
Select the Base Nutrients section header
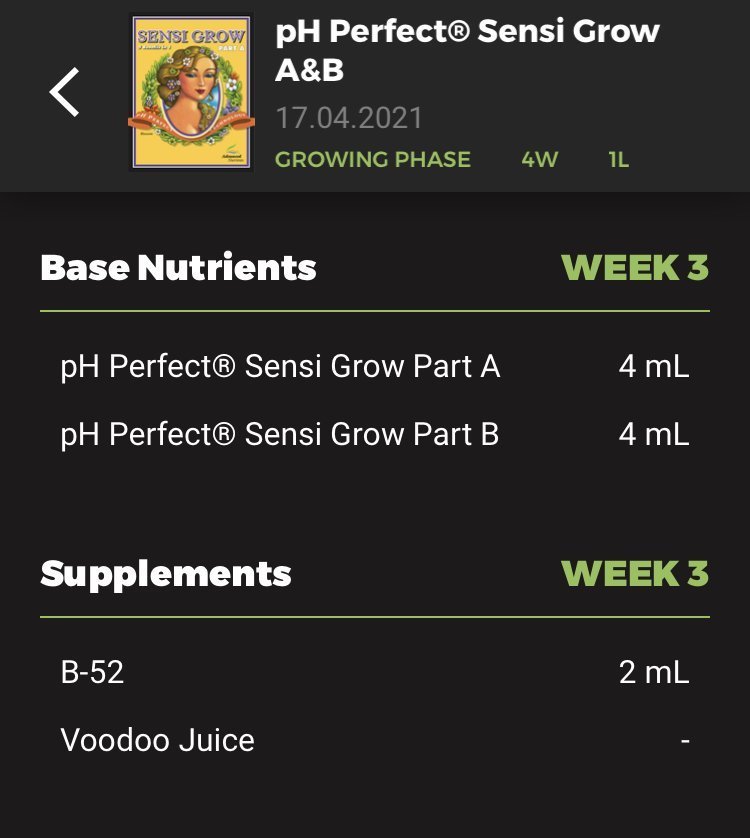[x=179, y=267]
